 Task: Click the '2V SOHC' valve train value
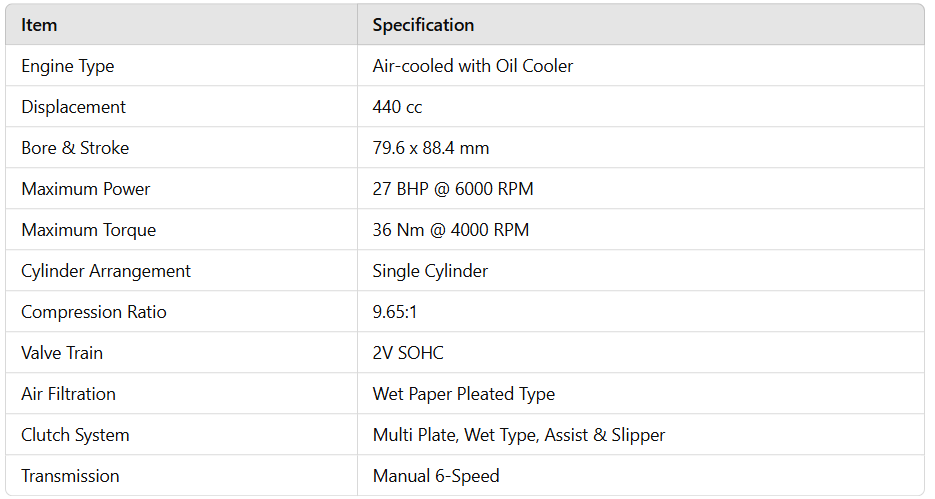(x=408, y=353)
